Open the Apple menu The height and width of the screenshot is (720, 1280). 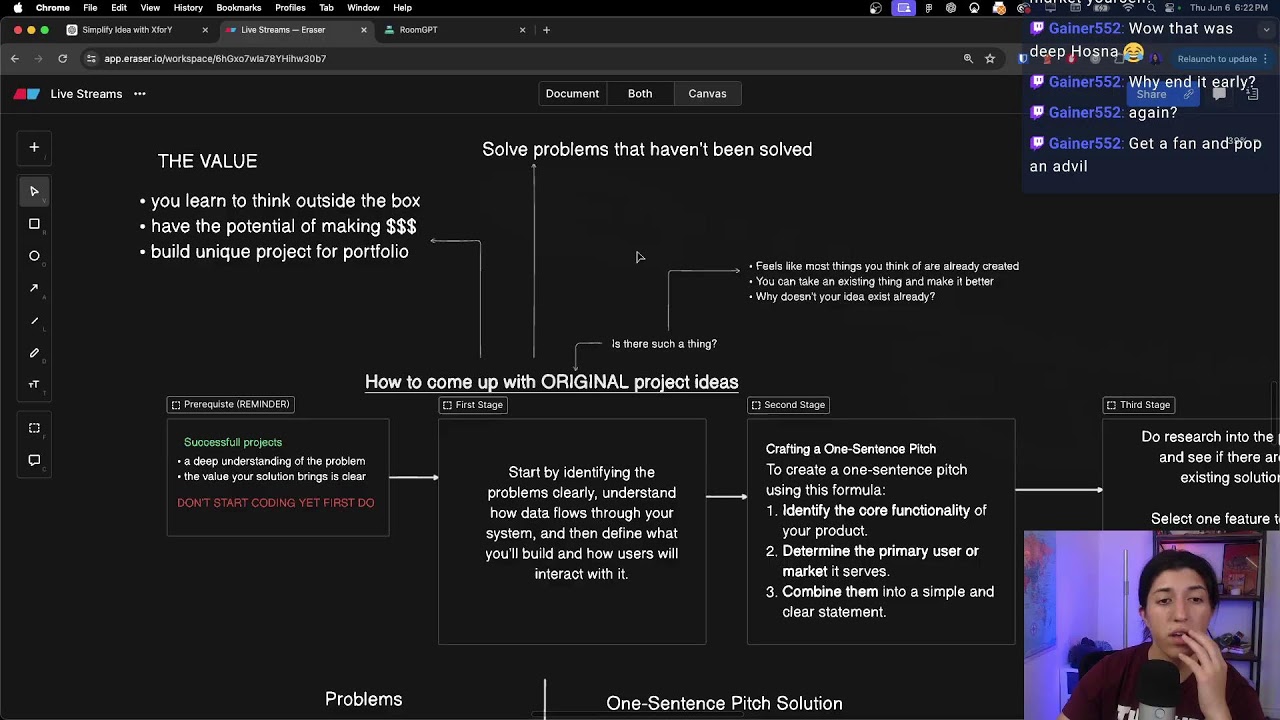[x=17, y=8]
